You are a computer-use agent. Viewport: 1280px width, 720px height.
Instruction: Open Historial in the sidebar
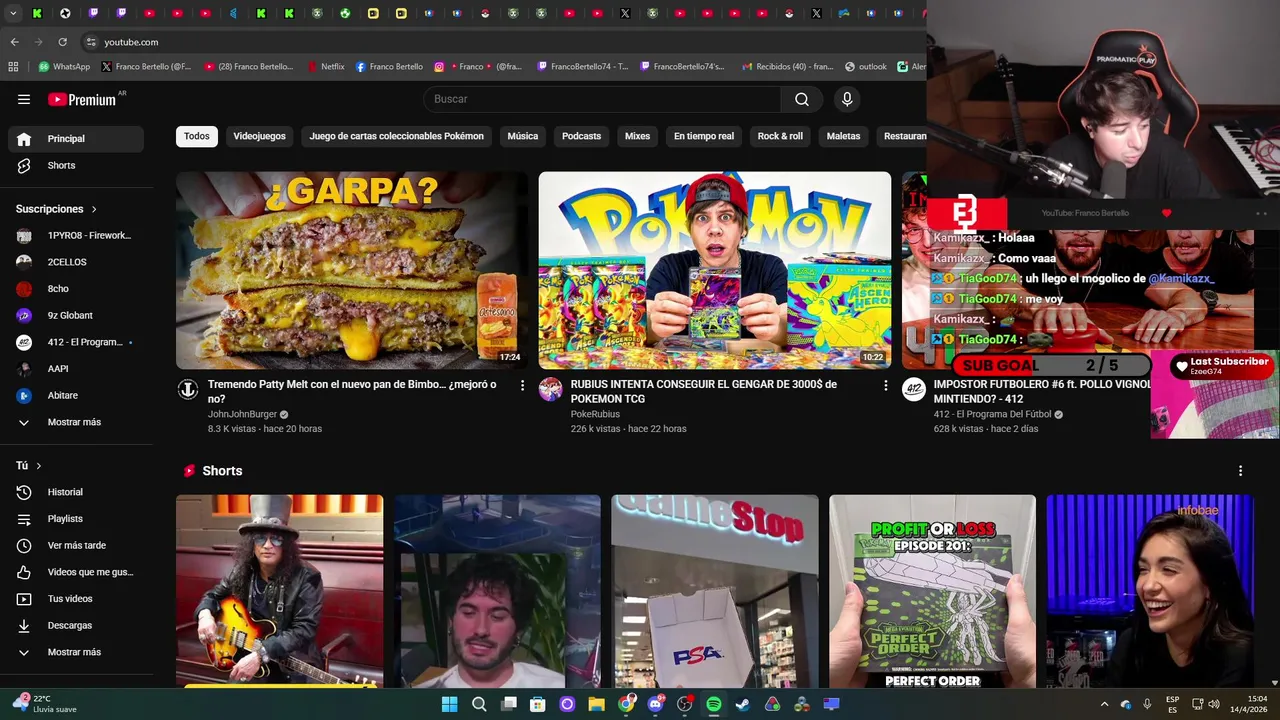click(x=76, y=492)
